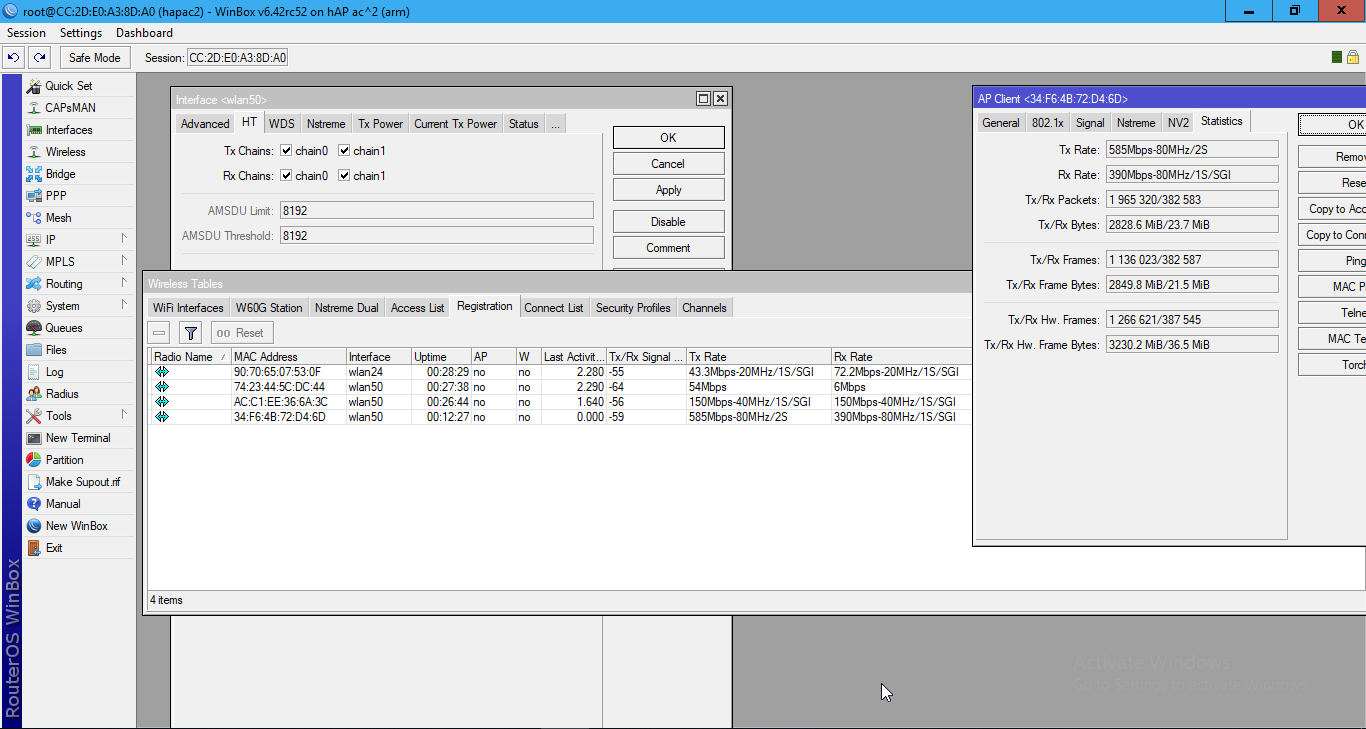Open New Terminal from sidebar
1366x729 pixels.
click(x=78, y=438)
